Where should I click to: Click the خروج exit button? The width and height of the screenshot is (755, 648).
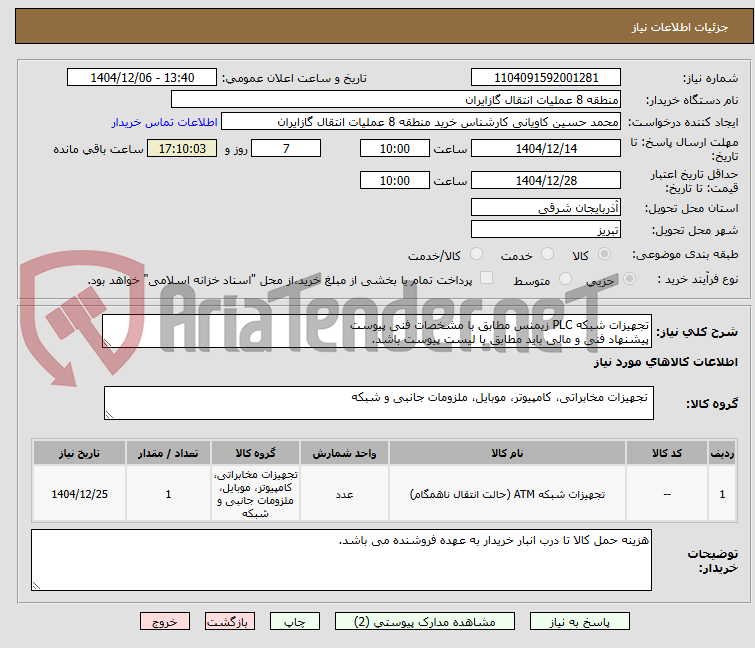[165, 622]
